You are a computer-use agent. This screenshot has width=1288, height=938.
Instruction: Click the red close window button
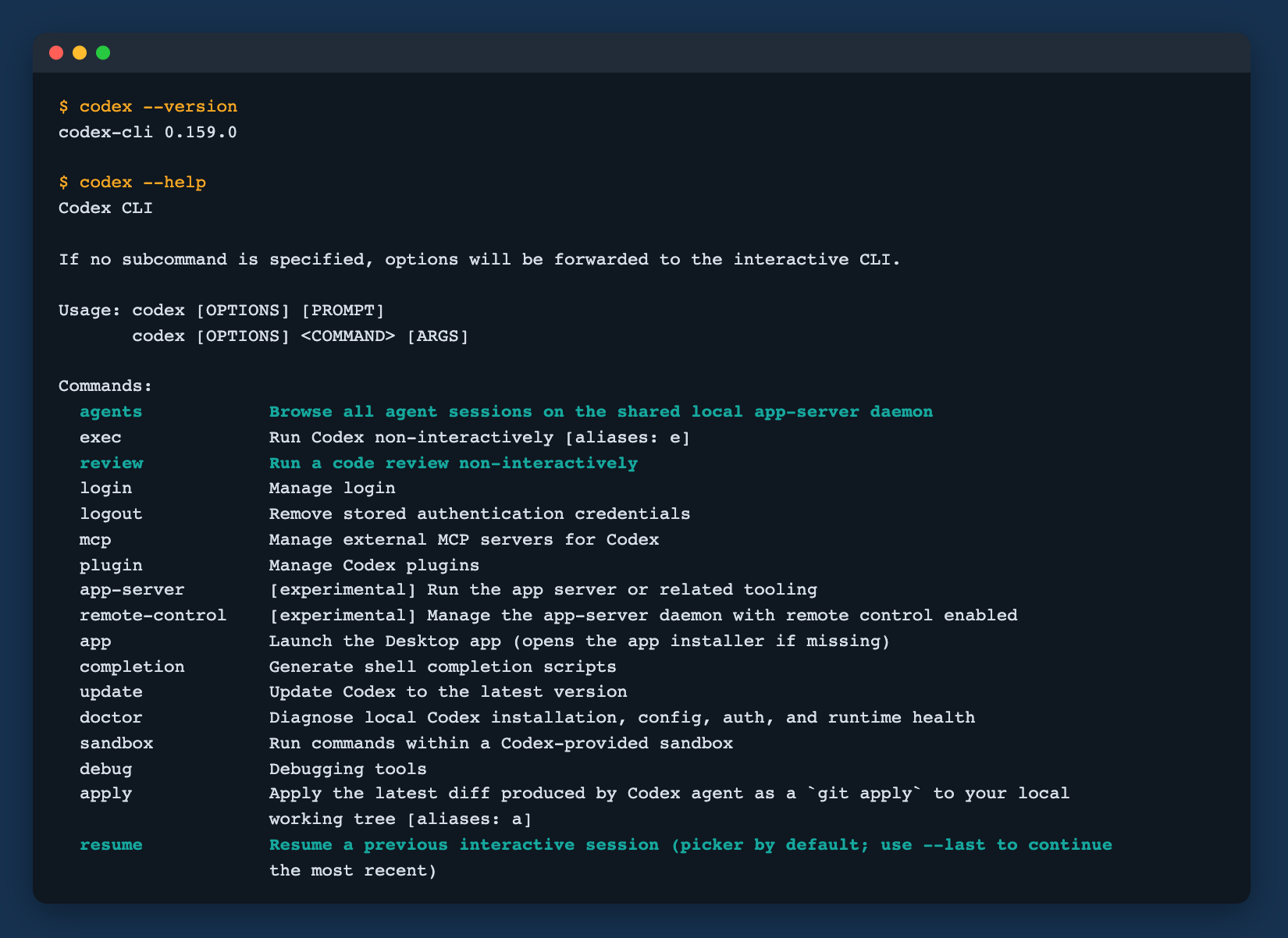pyautogui.click(x=56, y=53)
